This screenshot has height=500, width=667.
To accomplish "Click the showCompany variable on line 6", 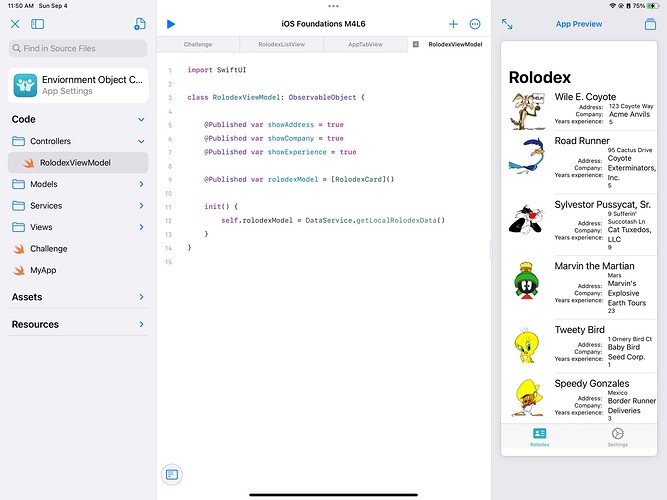I will click(x=291, y=138).
